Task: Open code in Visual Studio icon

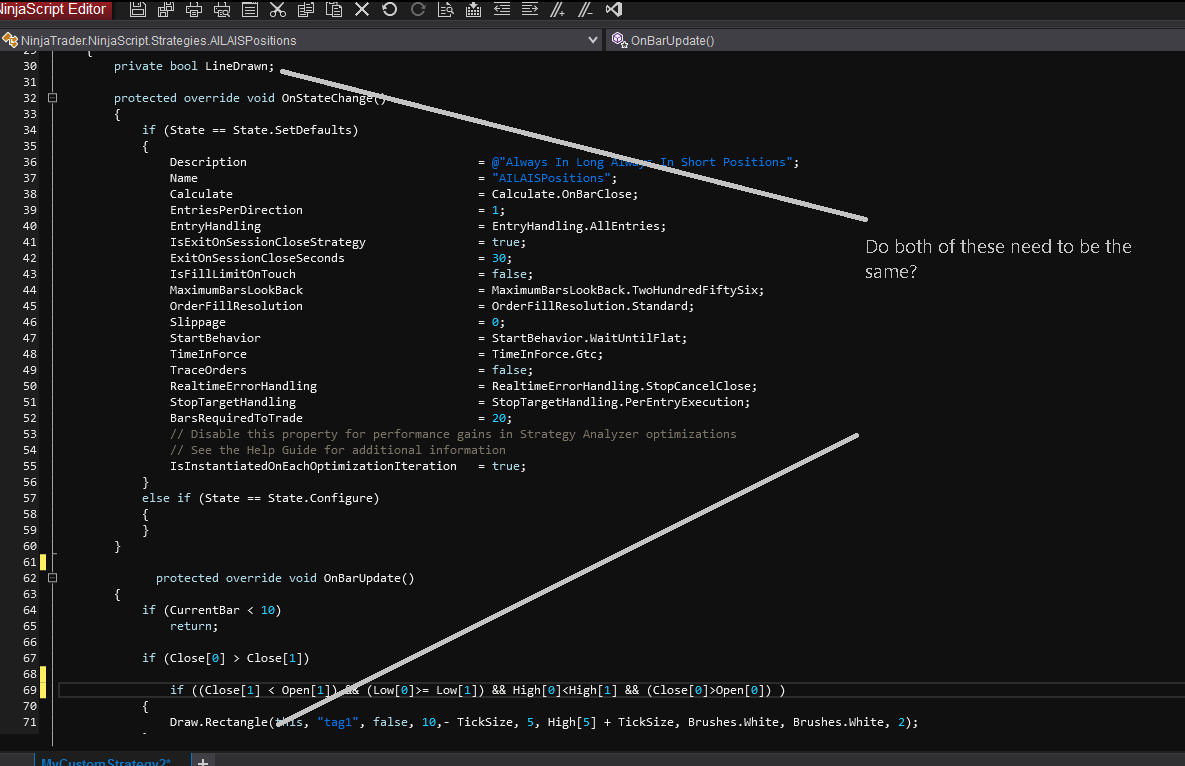Action: point(614,10)
